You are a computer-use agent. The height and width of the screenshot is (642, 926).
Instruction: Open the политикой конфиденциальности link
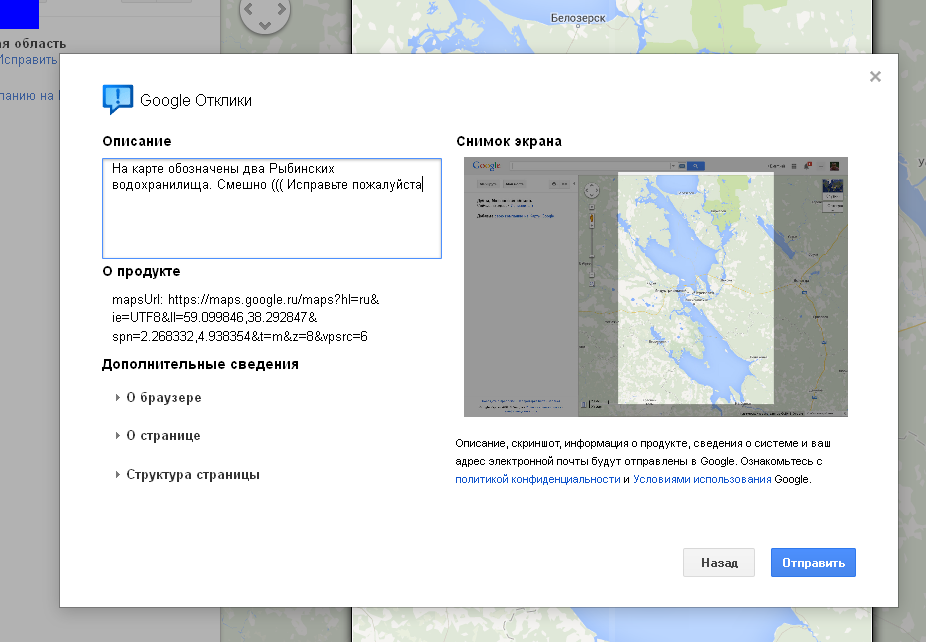tap(537, 479)
